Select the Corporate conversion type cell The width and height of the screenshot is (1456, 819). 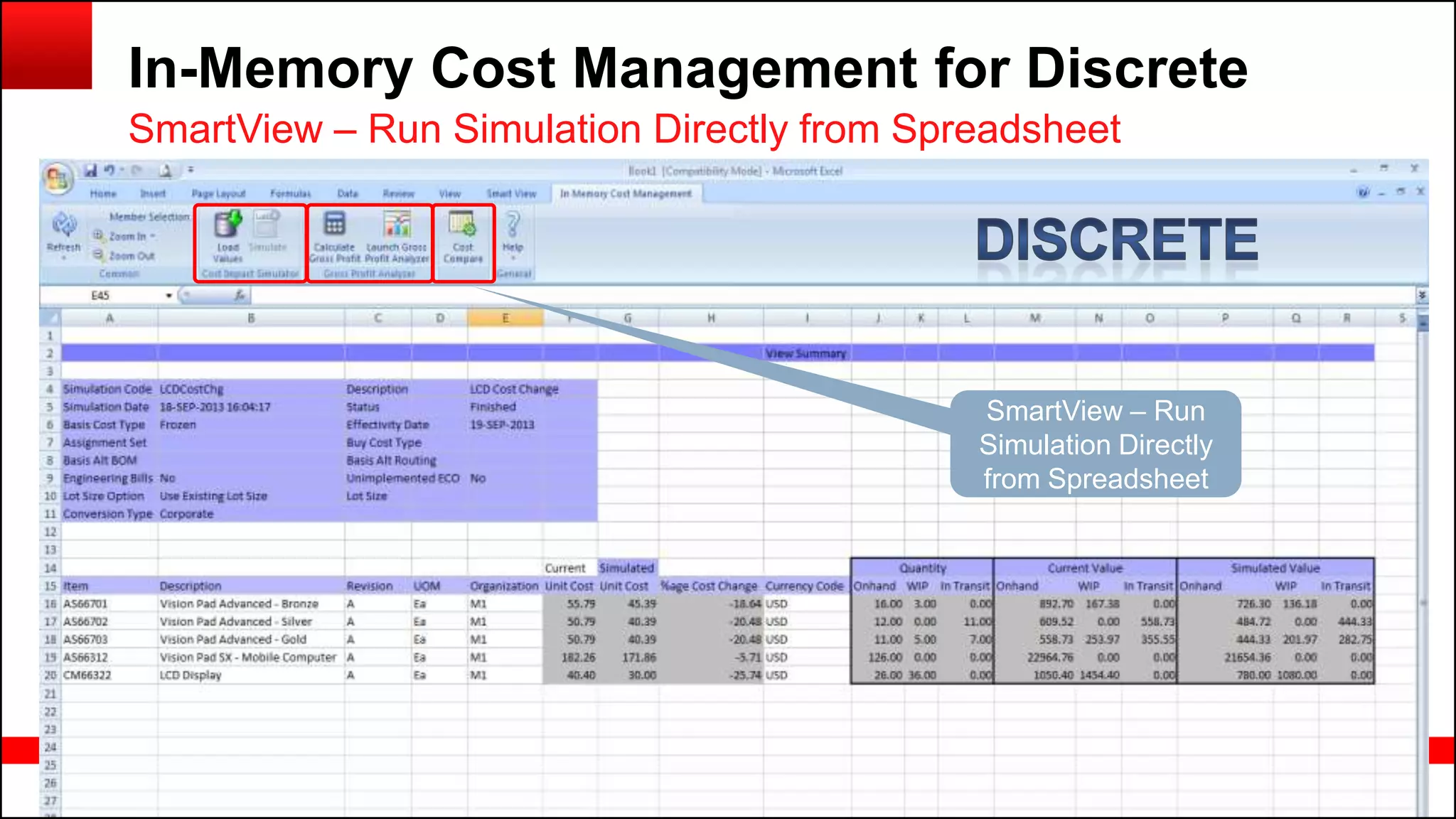coord(251,513)
